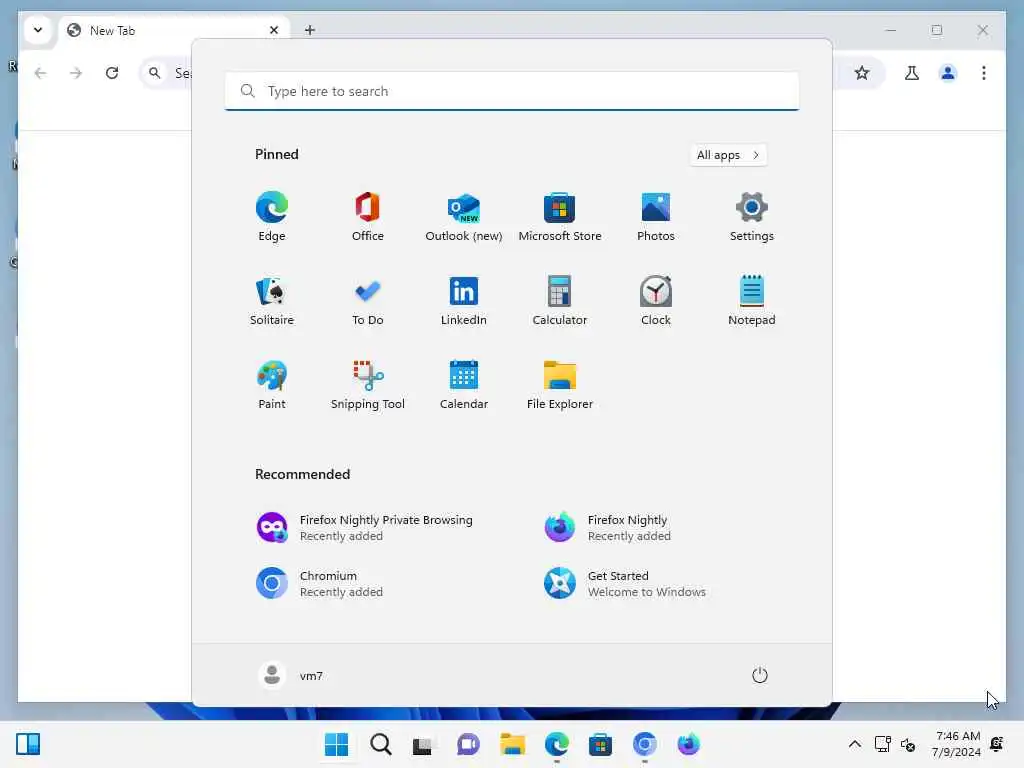Viewport: 1024px width, 768px height.
Task: Expand the All apps list
Action: pyautogui.click(x=728, y=155)
